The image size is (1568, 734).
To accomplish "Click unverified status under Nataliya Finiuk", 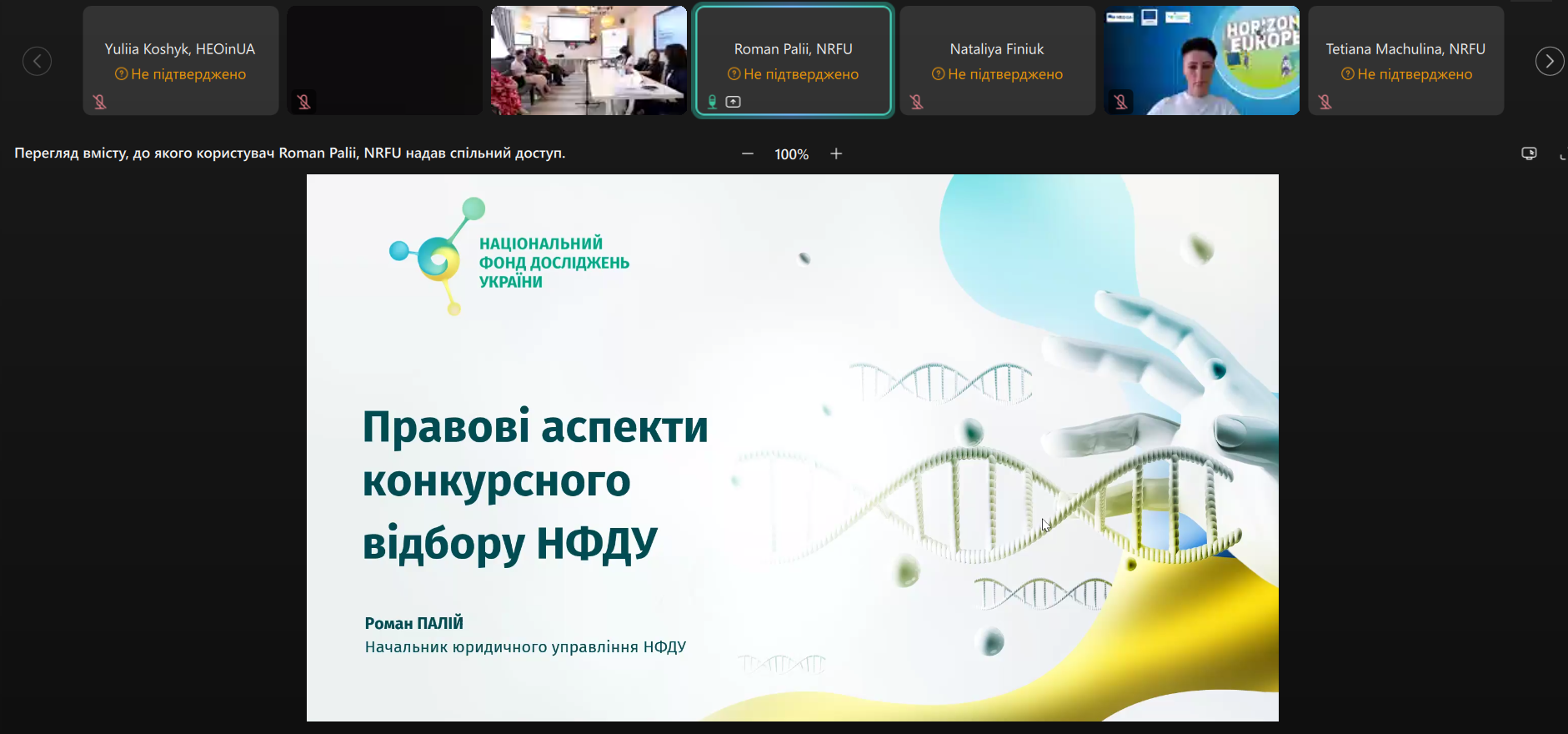I will pyautogui.click(x=997, y=74).
